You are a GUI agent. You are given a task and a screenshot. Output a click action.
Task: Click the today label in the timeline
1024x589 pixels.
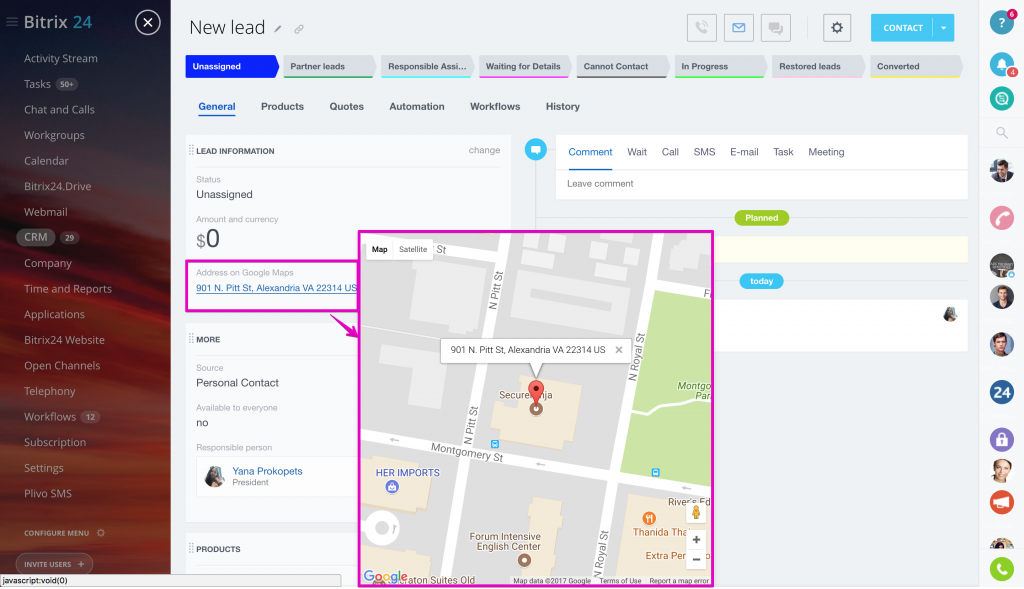761,281
